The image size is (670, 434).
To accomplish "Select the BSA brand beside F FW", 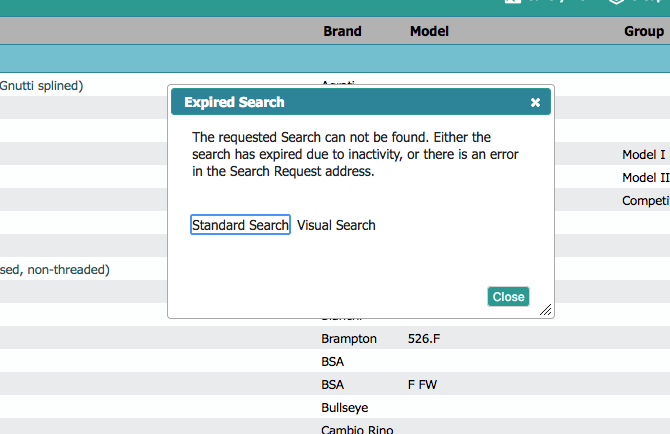I will click(333, 385).
